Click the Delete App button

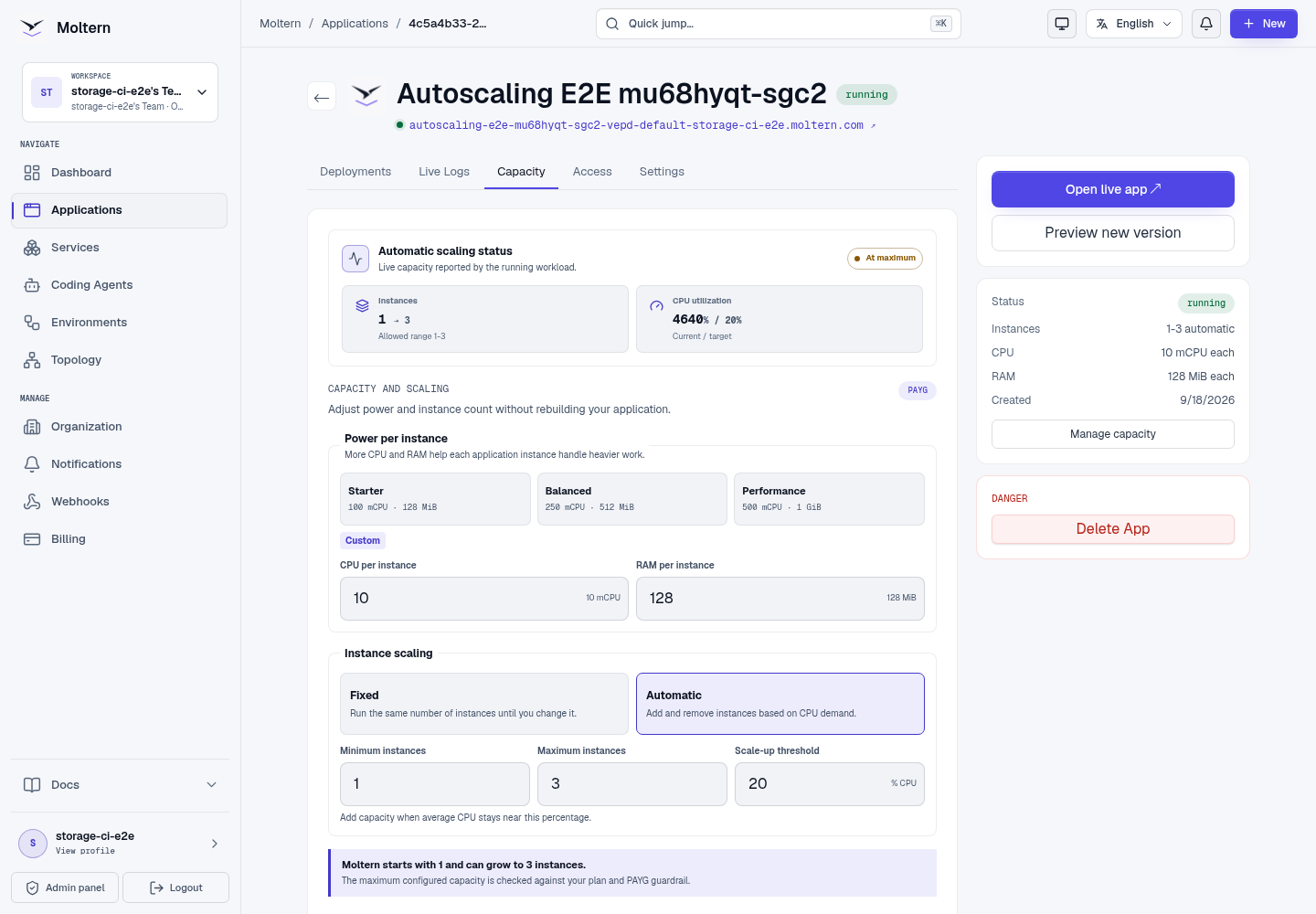click(1113, 529)
